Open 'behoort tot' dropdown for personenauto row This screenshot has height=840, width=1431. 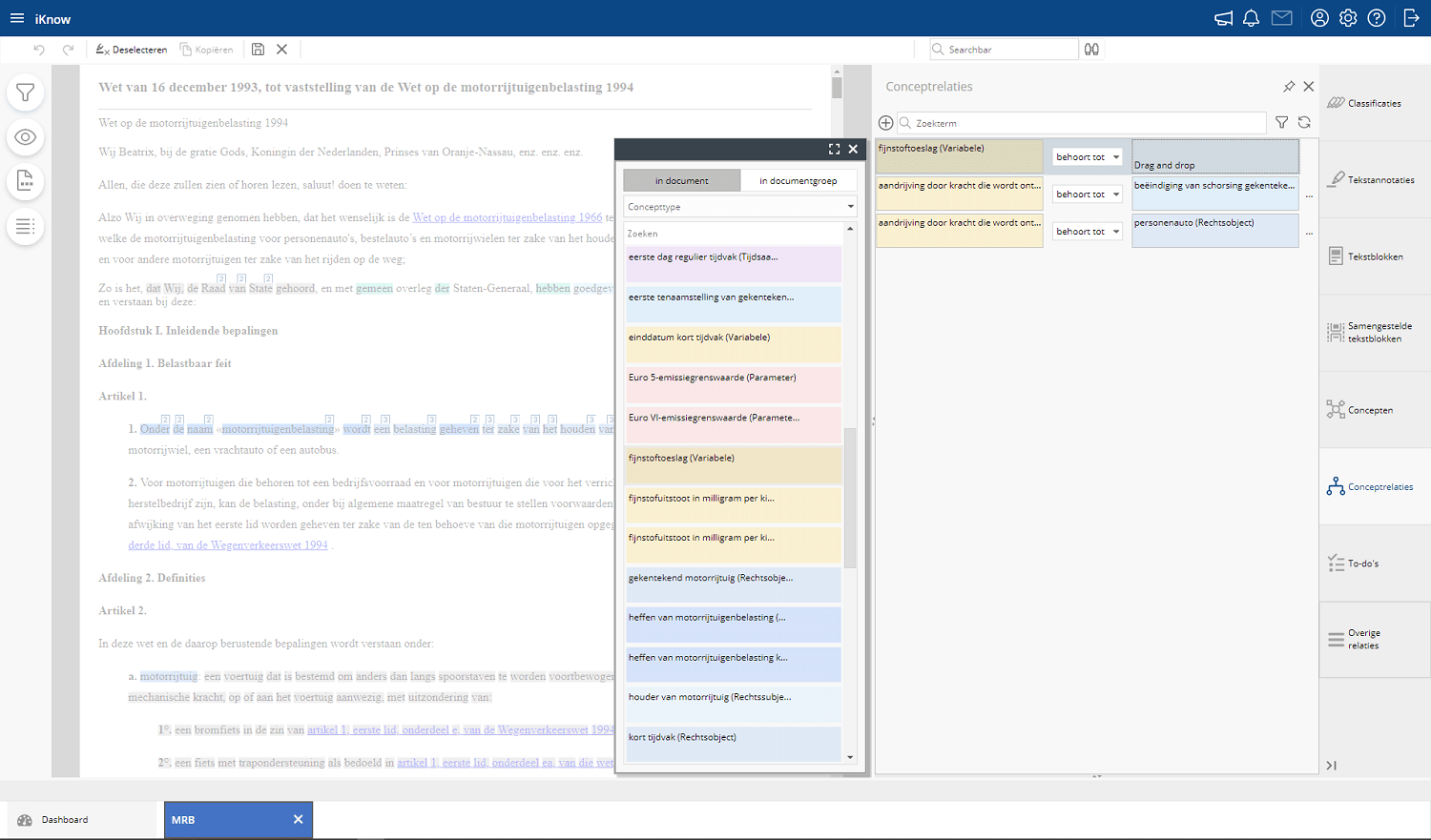tap(1088, 232)
